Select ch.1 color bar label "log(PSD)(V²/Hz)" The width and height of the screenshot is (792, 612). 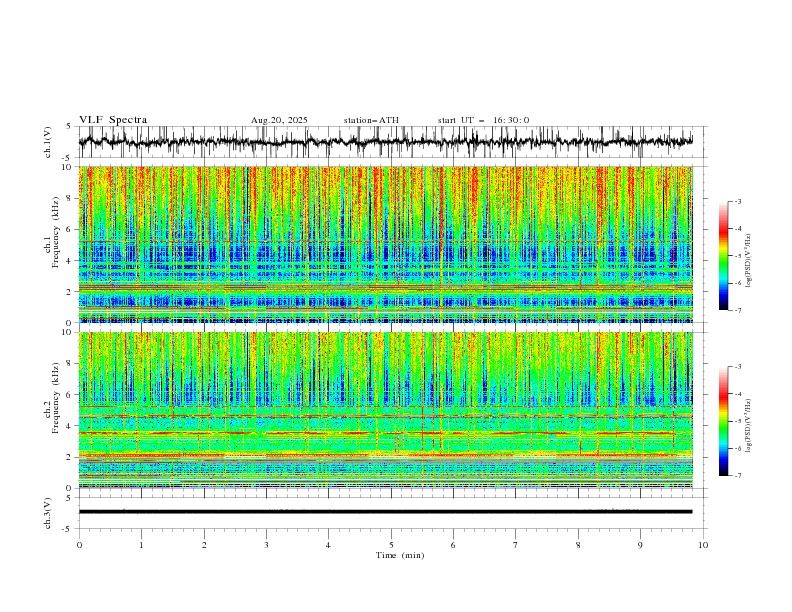tap(749, 261)
